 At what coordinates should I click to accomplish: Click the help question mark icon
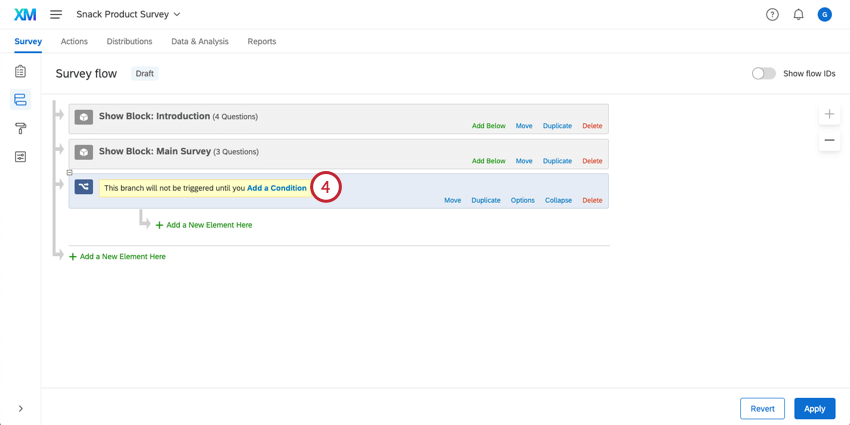[772, 15]
